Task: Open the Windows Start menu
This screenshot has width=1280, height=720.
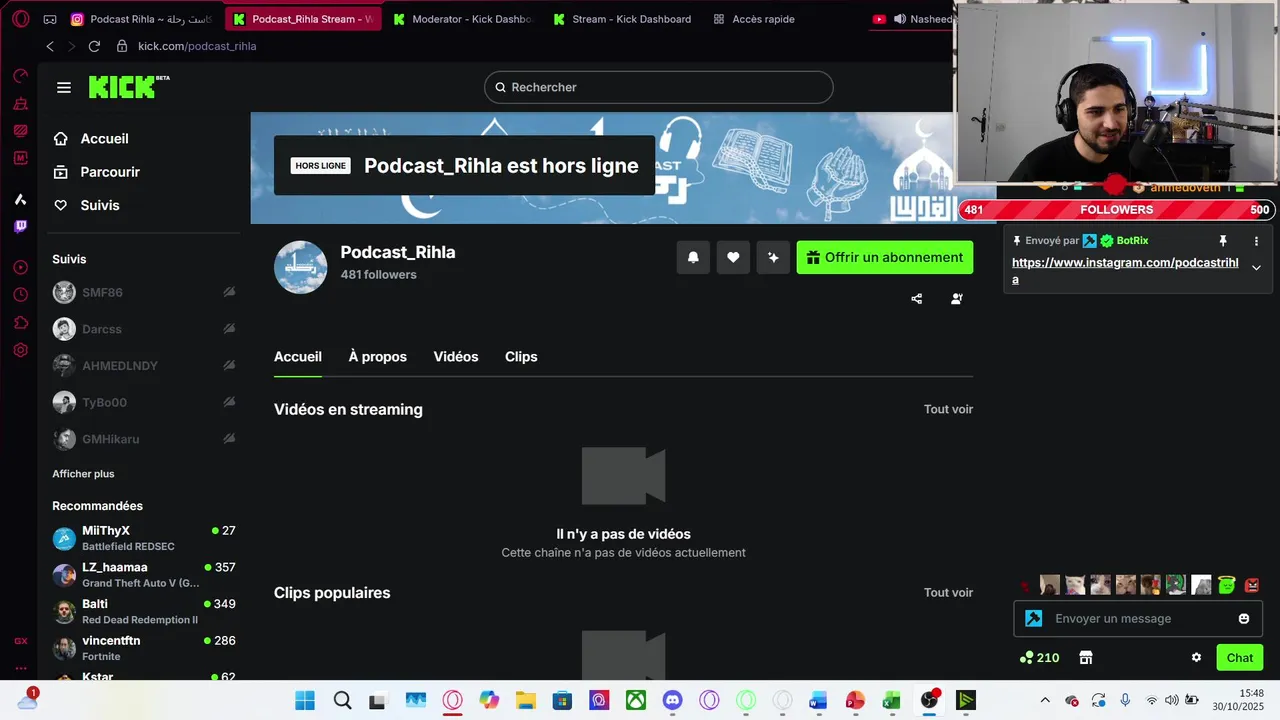Action: [x=305, y=700]
